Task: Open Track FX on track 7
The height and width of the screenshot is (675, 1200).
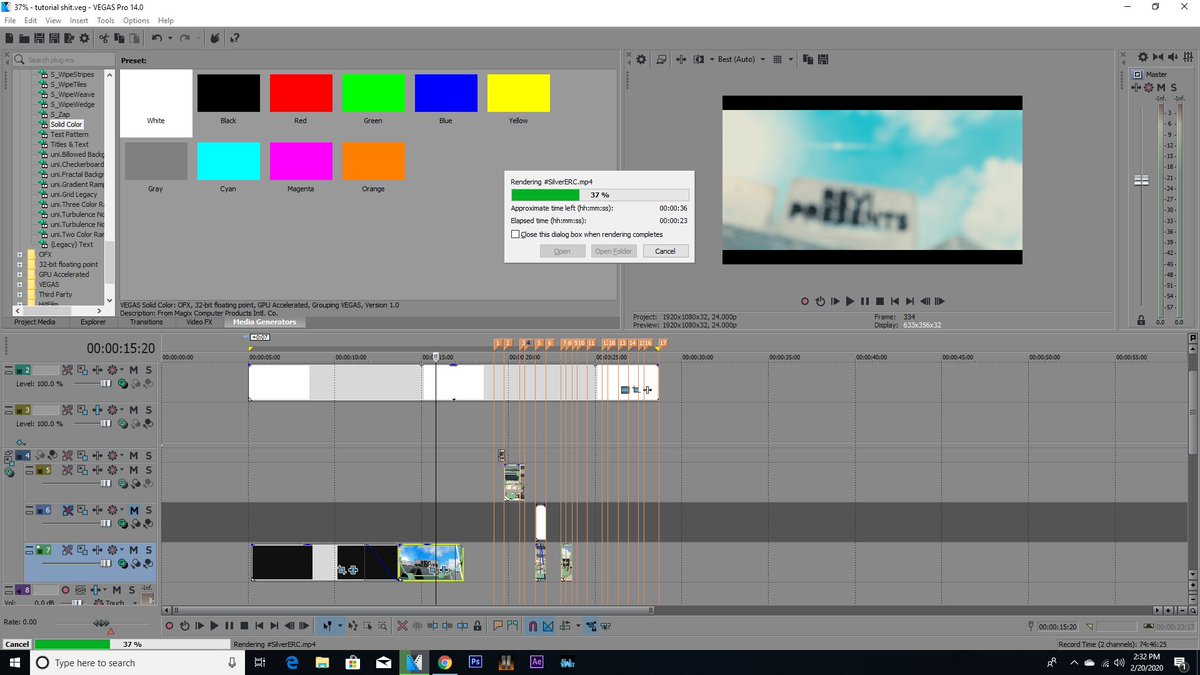Action: coord(97,550)
